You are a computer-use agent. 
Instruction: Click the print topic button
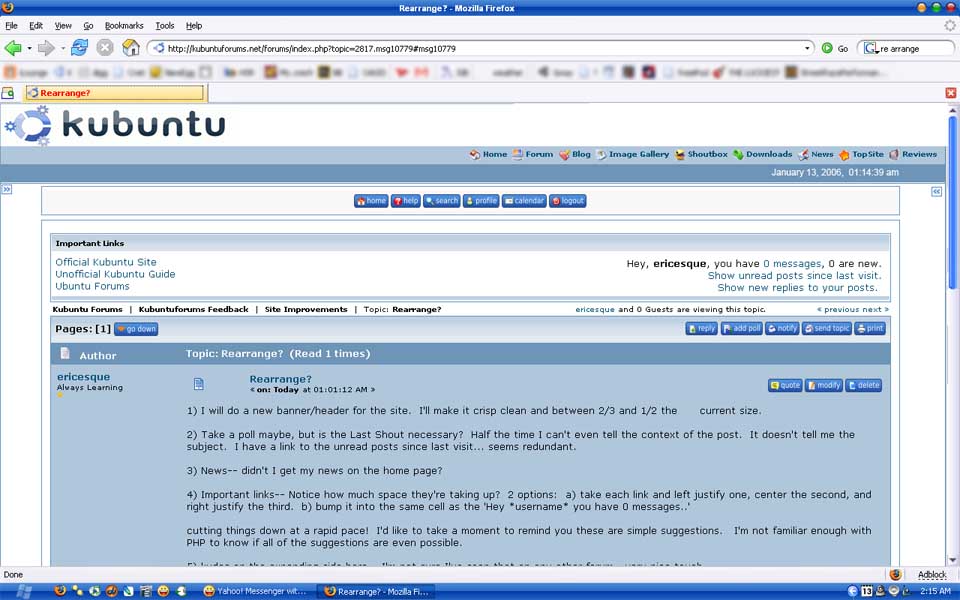pyautogui.click(x=870, y=329)
